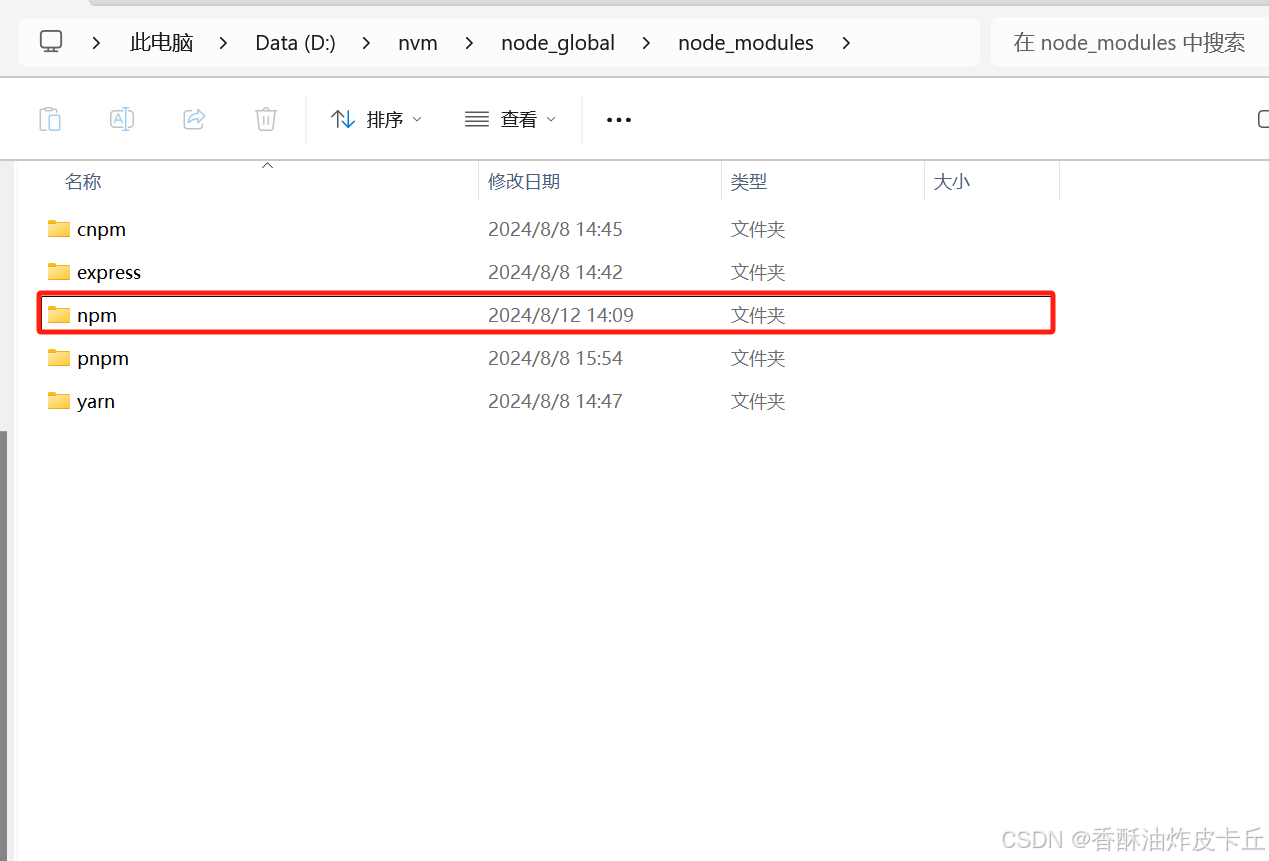Open the 查看 view dropdown
This screenshot has height=861, width=1269.
coord(511,119)
